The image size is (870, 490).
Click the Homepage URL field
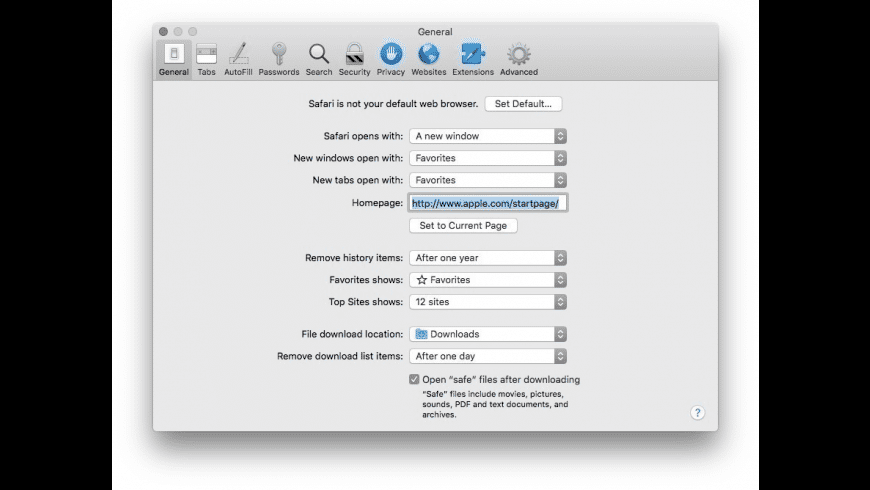point(488,203)
